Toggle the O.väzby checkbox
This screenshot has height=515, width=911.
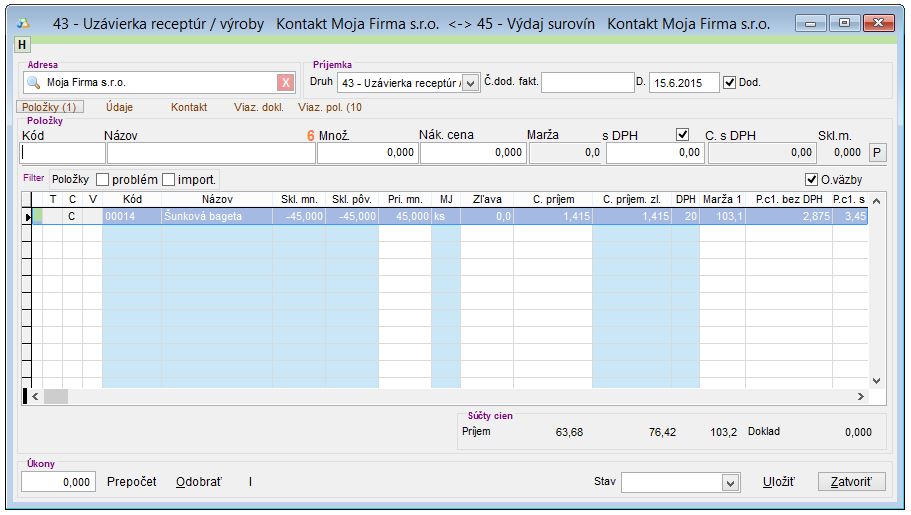pos(812,180)
